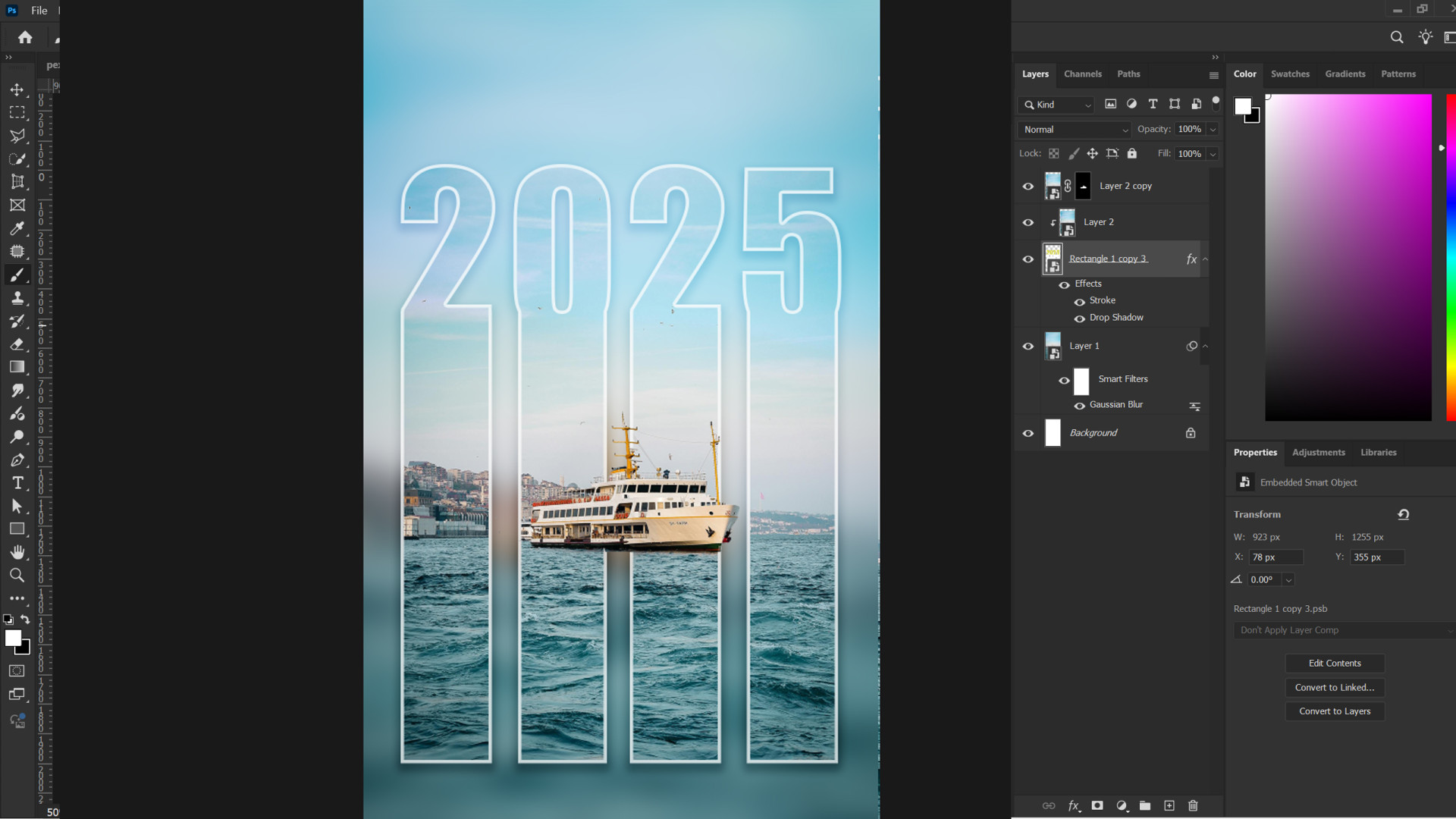The height and width of the screenshot is (819, 1456).
Task: Click the Convert to Layers button
Action: click(x=1335, y=711)
